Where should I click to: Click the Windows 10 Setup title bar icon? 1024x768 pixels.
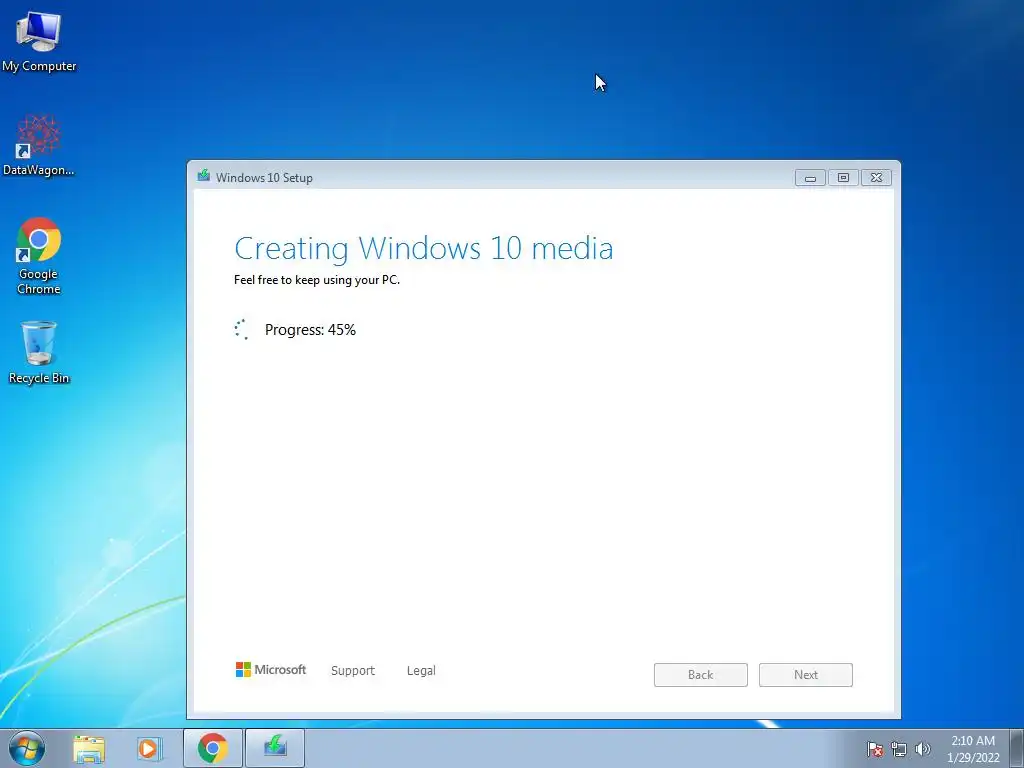pos(204,176)
